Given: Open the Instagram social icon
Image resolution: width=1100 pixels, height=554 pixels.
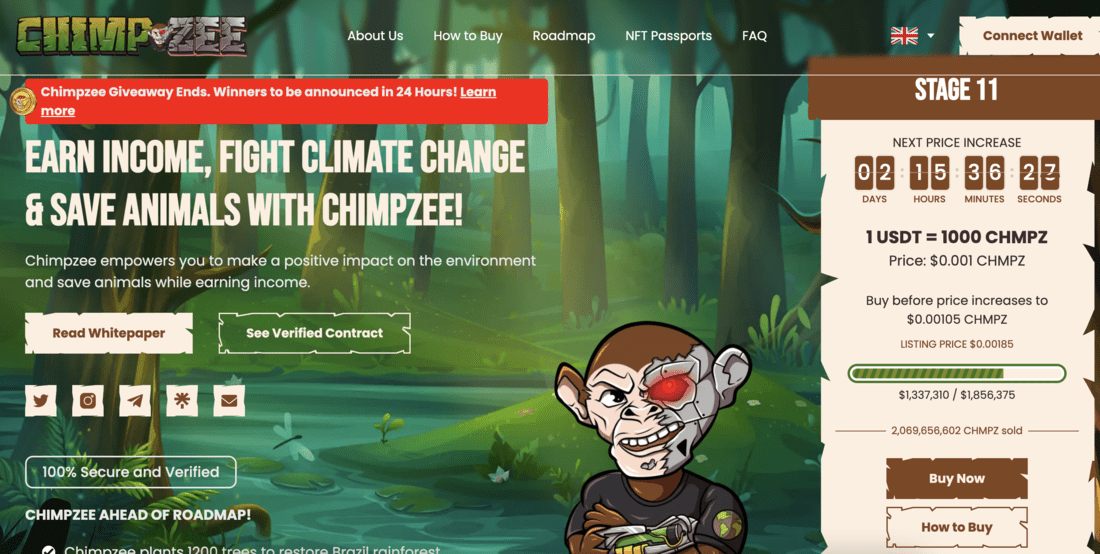Looking at the screenshot, I should pos(88,400).
